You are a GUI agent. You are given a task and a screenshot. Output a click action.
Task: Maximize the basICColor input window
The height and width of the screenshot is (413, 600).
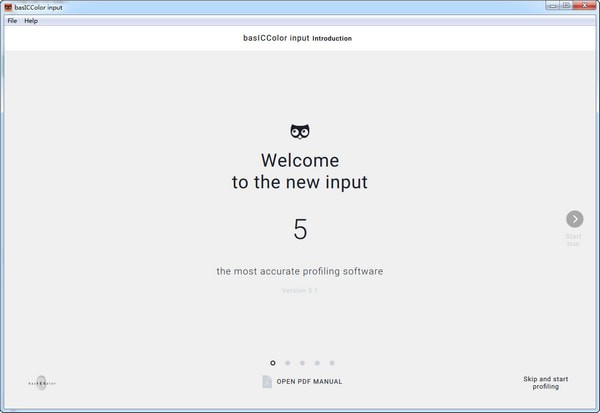(x=565, y=6)
